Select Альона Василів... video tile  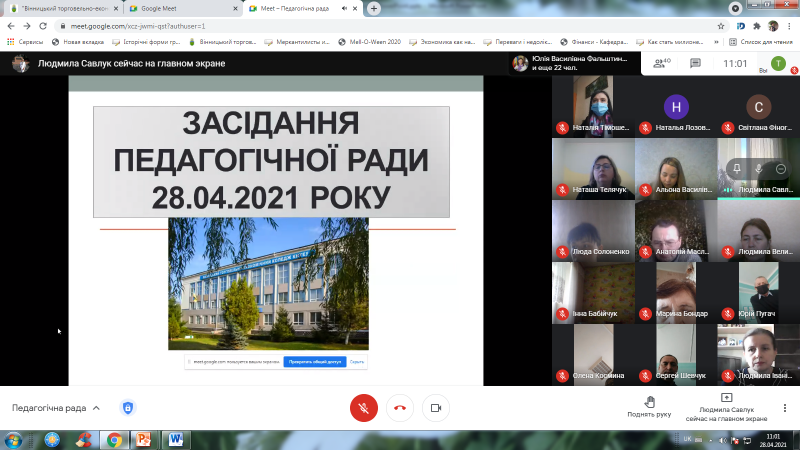point(676,169)
